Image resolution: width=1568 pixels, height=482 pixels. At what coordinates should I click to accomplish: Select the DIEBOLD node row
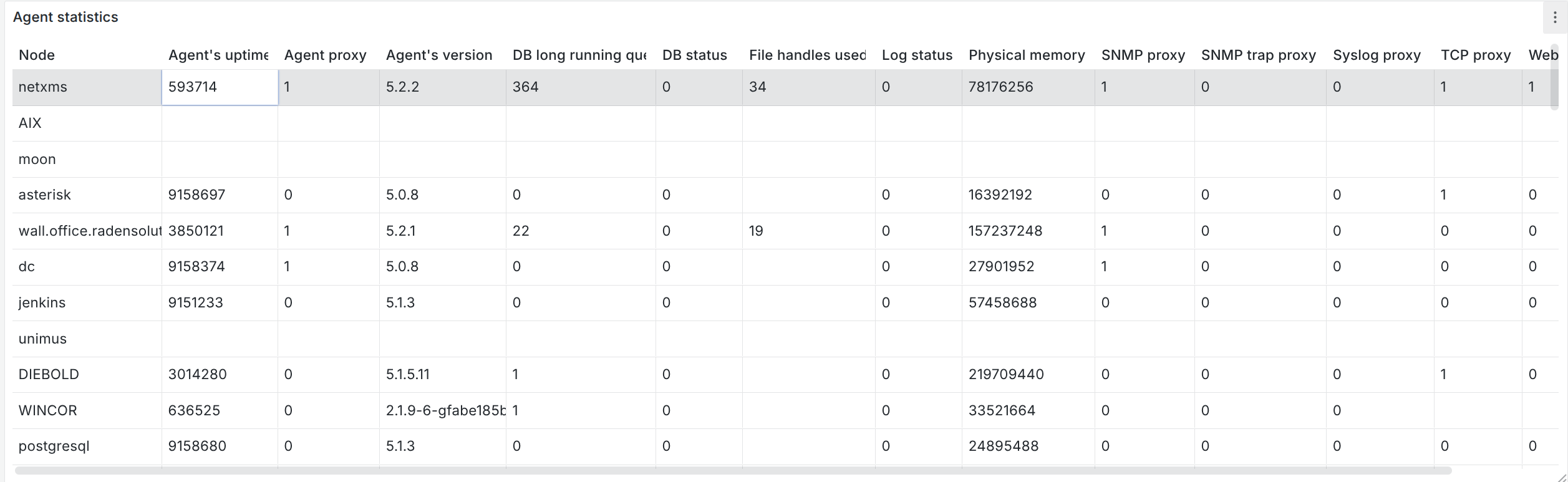tap(785, 375)
